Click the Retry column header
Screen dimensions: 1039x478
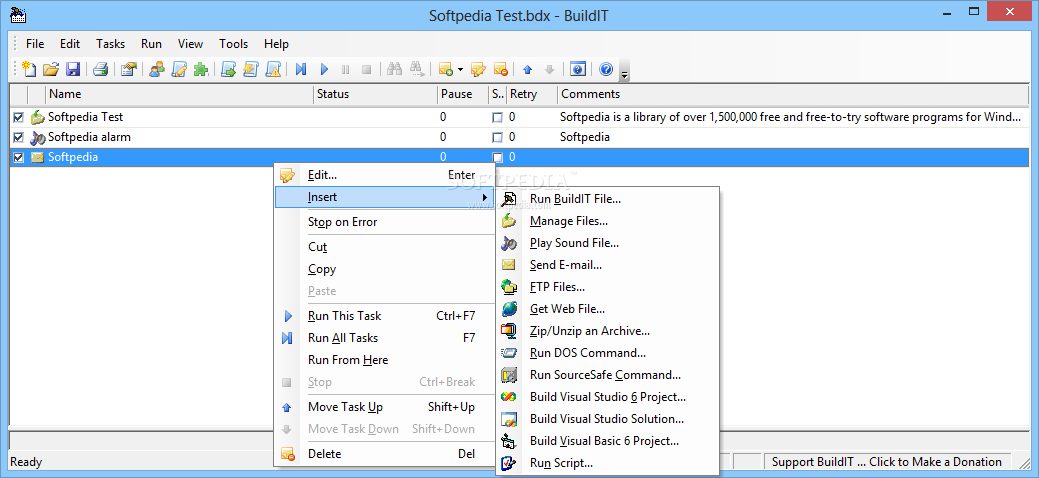coord(531,94)
